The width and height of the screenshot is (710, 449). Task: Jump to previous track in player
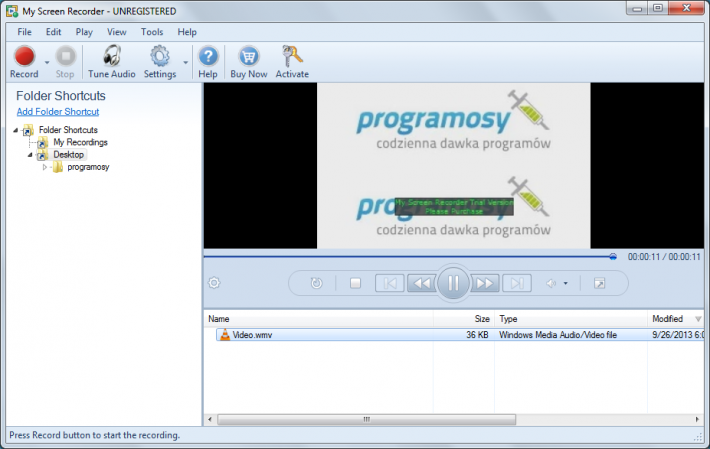coord(389,283)
